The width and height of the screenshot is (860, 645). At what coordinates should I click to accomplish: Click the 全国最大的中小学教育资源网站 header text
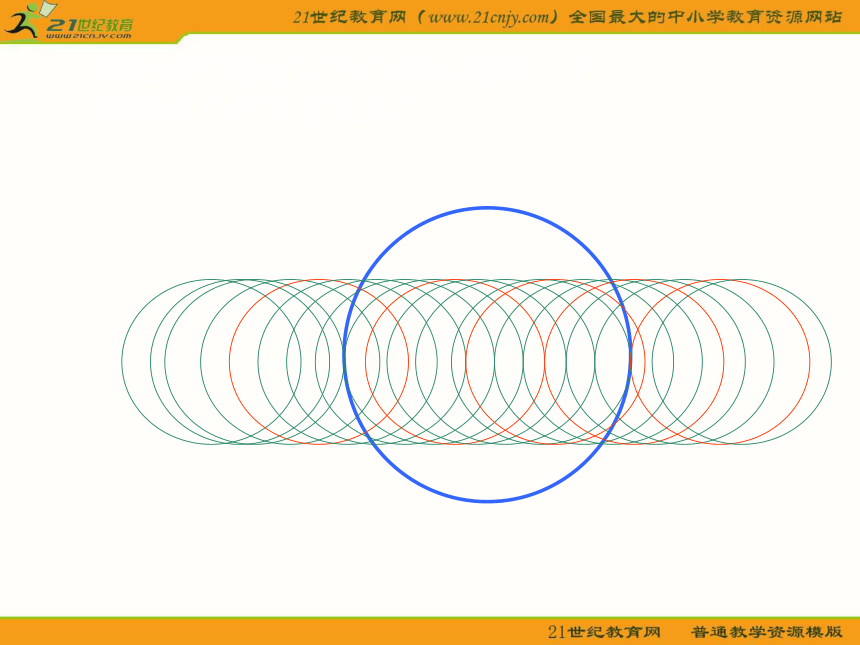pos(705,17)
